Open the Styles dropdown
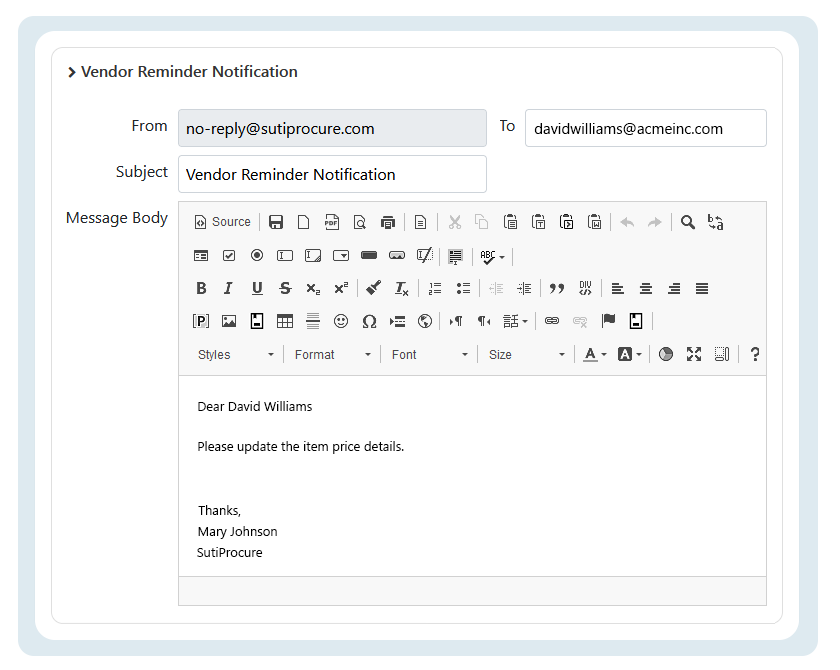 (235, 354)
